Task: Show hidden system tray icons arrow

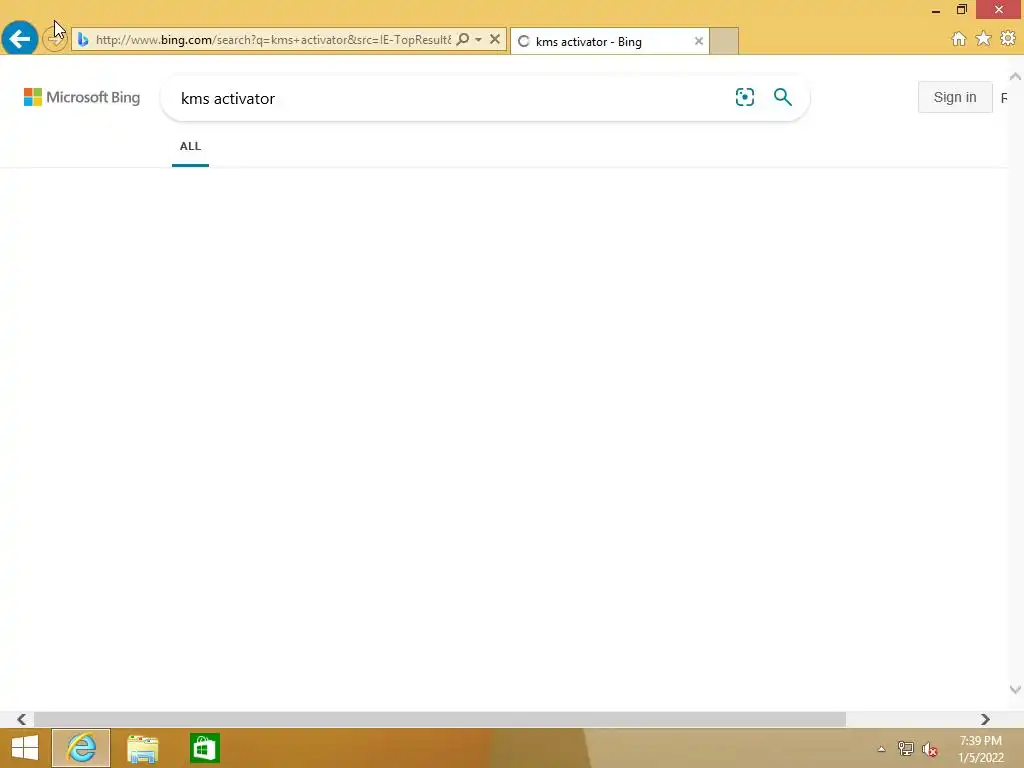Action: tap(882, 749)
